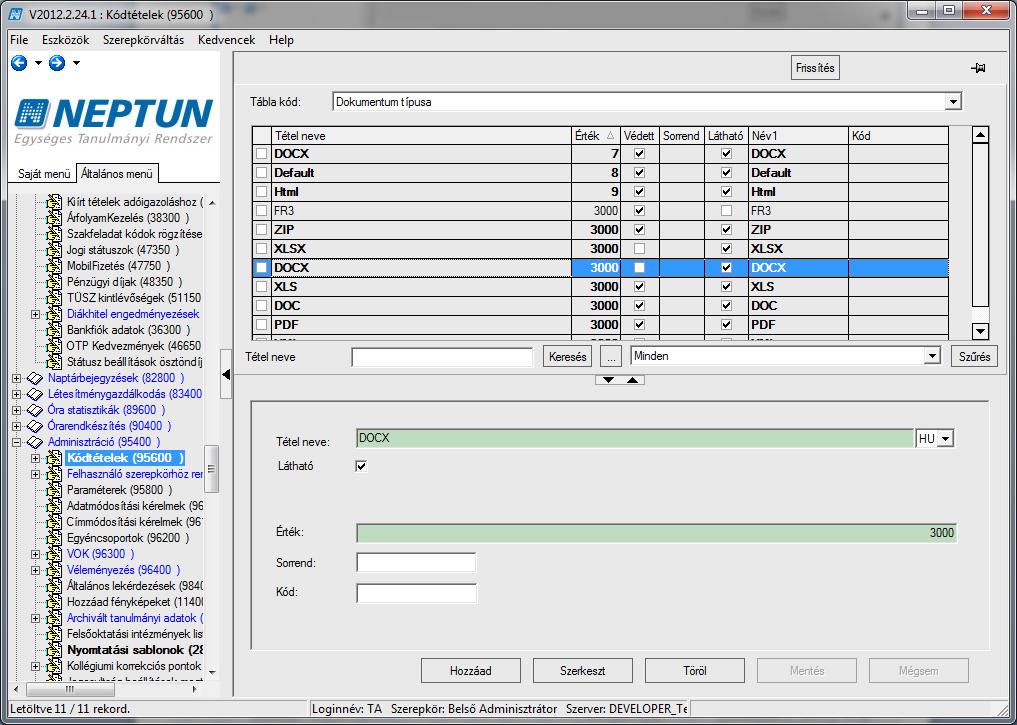This screenshot has width=1017, height=725.
Task: Click the icon next to ÁrfolyamKezelés (38300)
Action: [55, 218]
